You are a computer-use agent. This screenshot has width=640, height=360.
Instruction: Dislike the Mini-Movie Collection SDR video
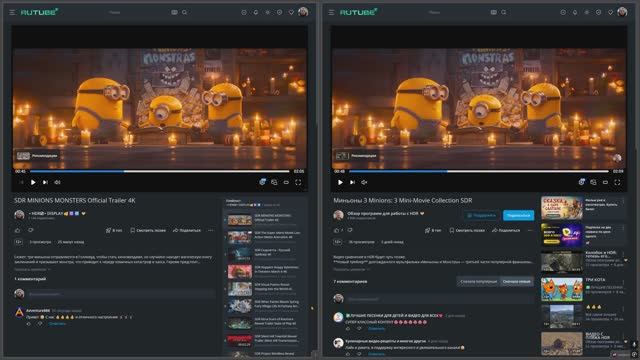(x=350, y=230)
